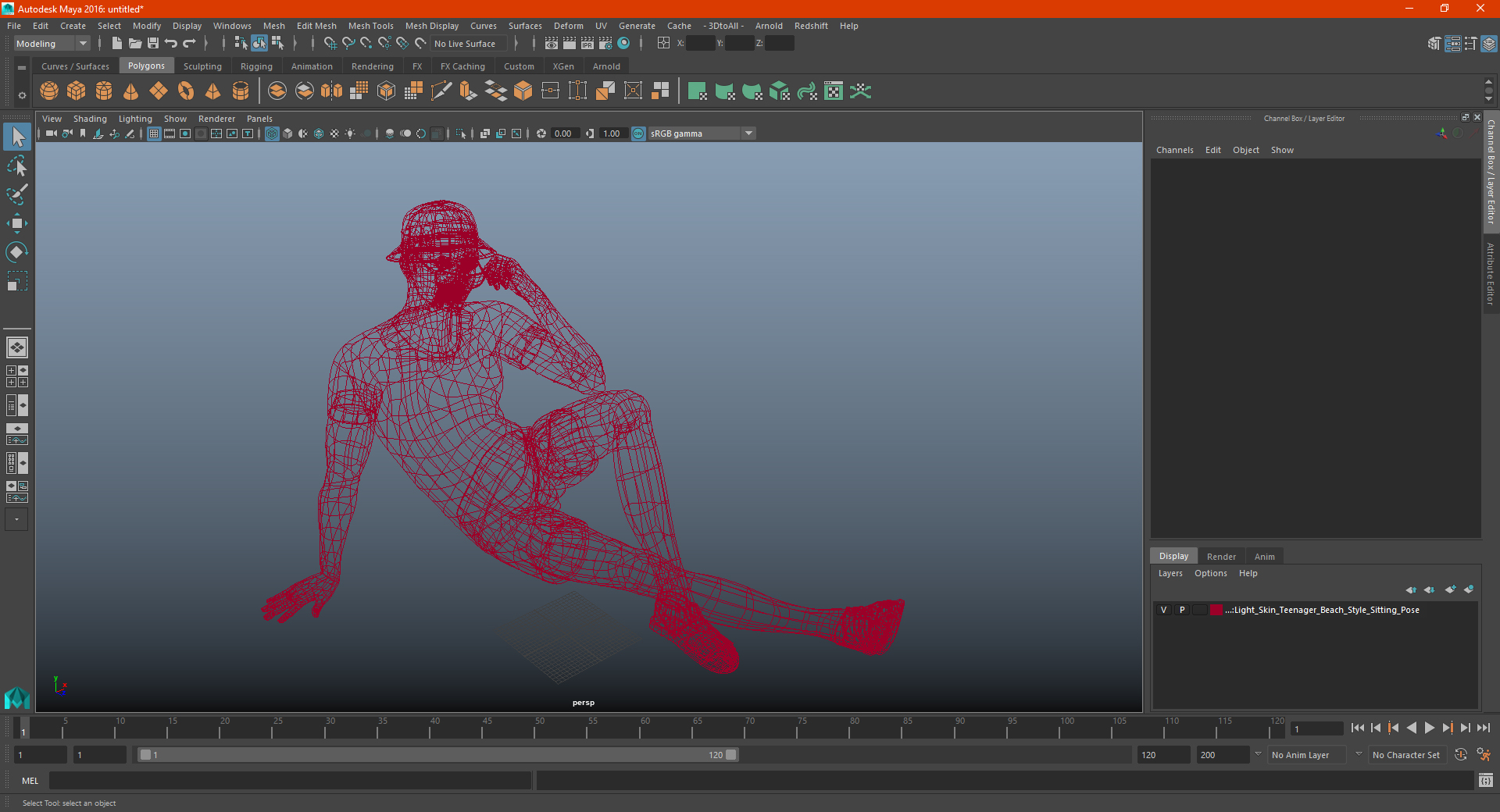
Task: Open Render Settings from status line
Action: 605,44
